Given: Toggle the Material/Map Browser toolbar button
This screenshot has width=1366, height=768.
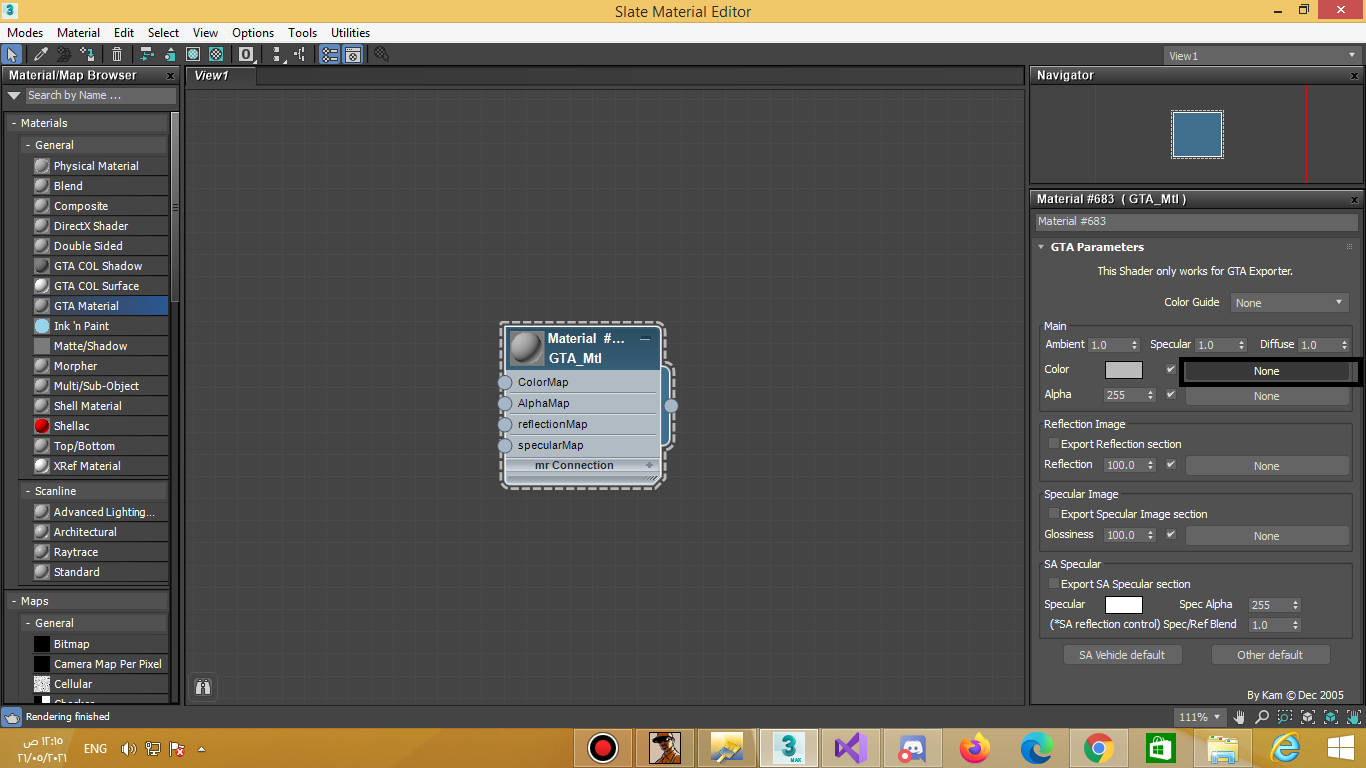Looking at the screenshot, I should point(329,55).
